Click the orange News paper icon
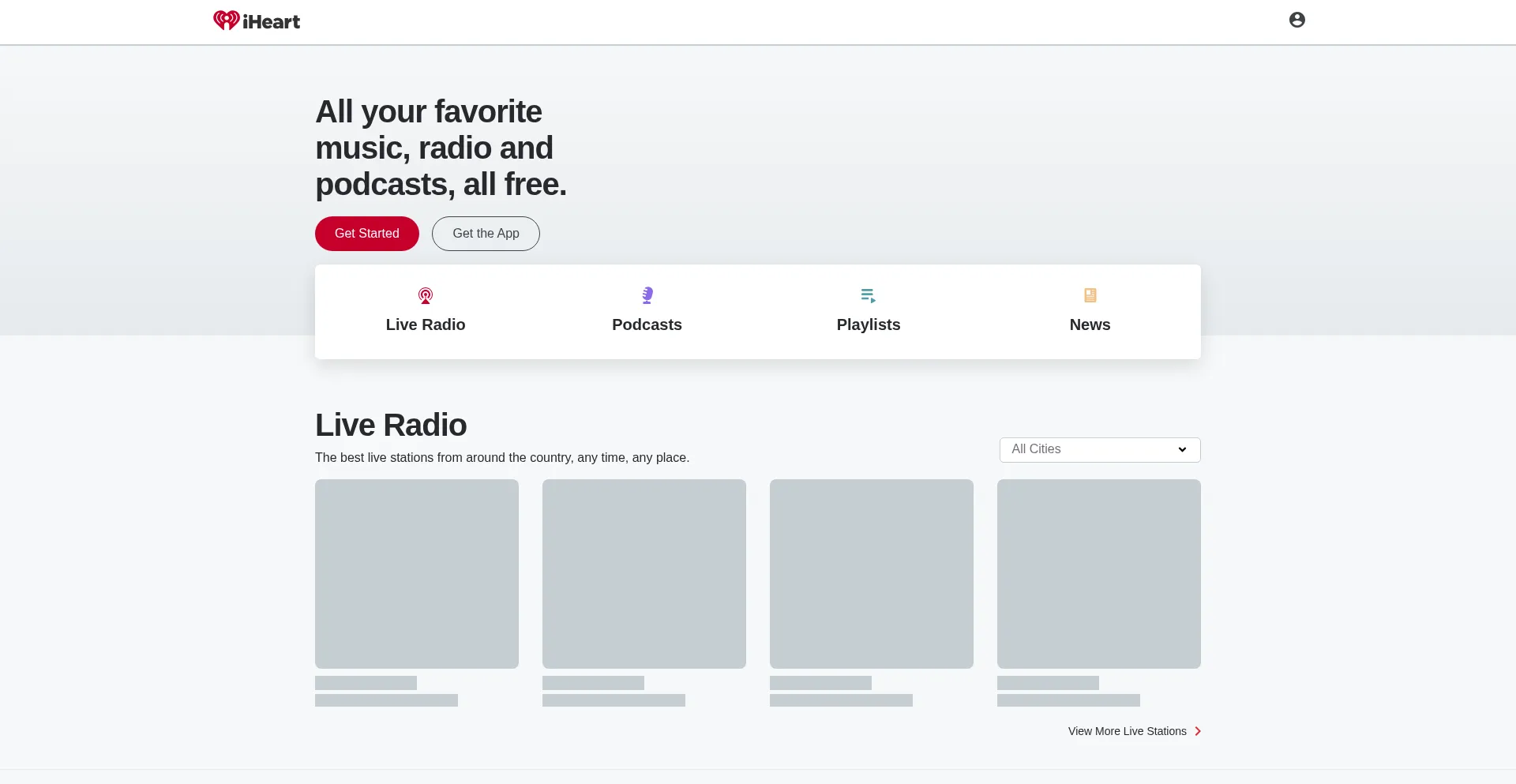 (1090, 295)
